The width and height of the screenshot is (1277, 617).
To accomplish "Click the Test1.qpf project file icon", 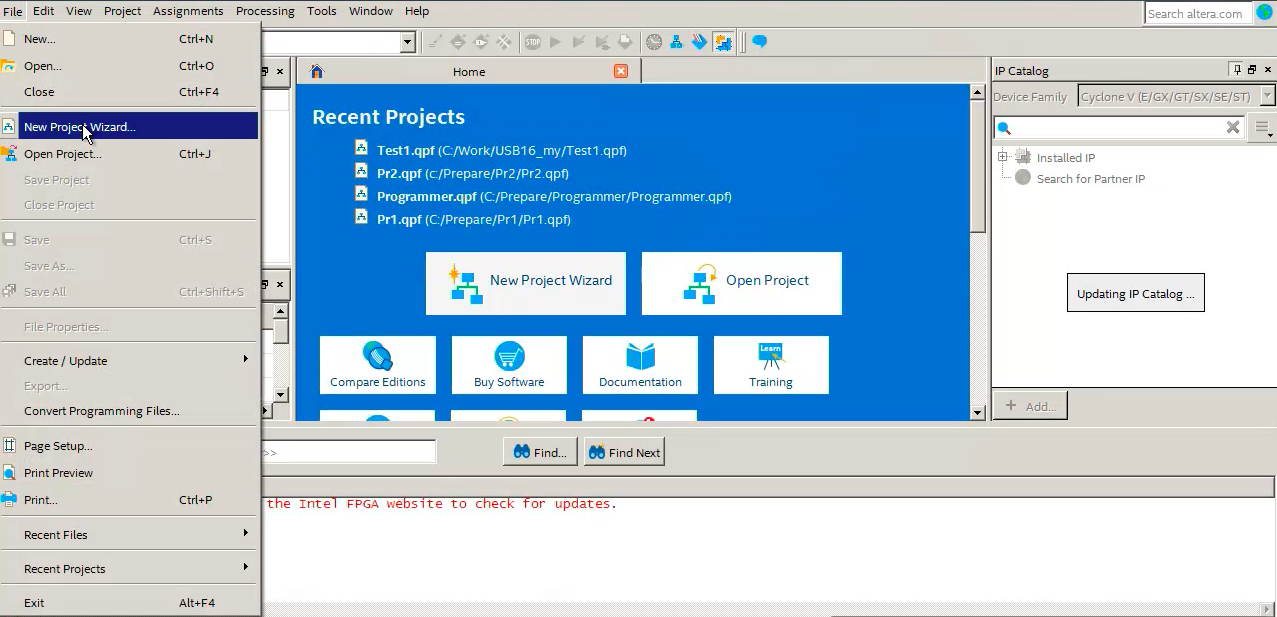I will 361,148.
